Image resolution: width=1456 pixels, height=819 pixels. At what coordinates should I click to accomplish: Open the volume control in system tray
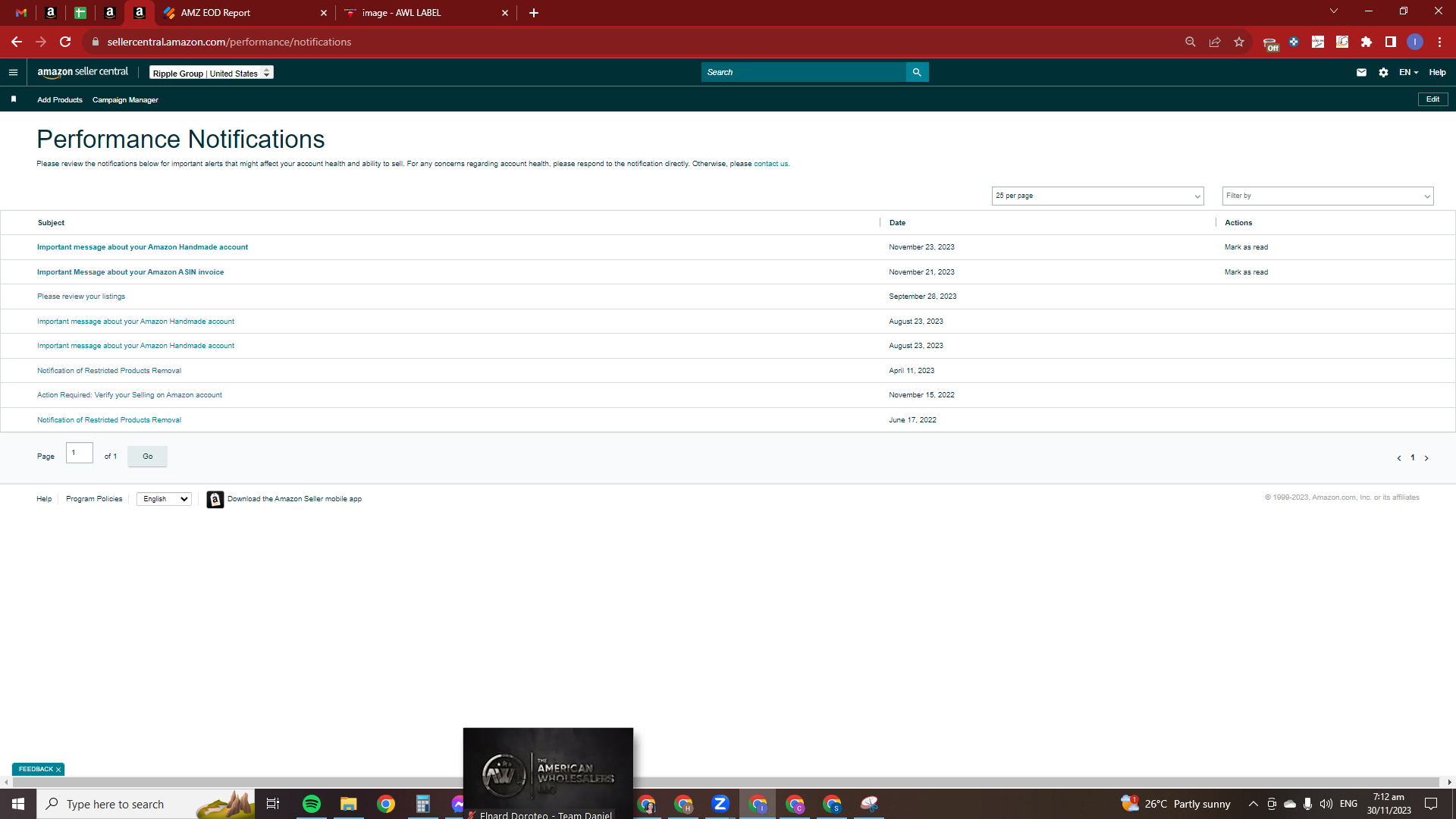click(1326, 804)
